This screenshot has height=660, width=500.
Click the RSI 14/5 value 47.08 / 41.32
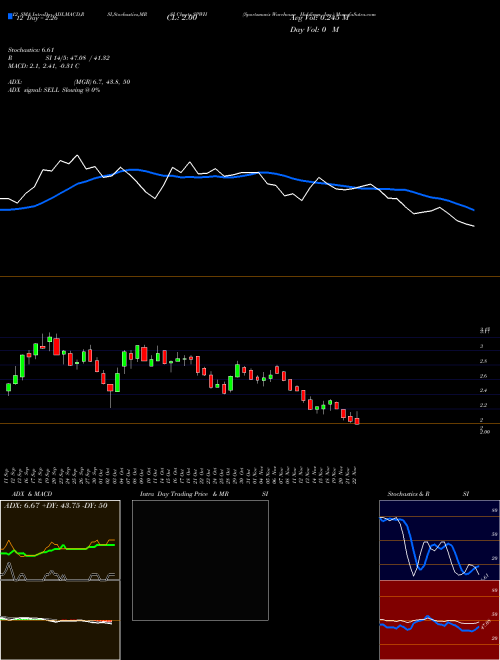[x=78, y=58]
